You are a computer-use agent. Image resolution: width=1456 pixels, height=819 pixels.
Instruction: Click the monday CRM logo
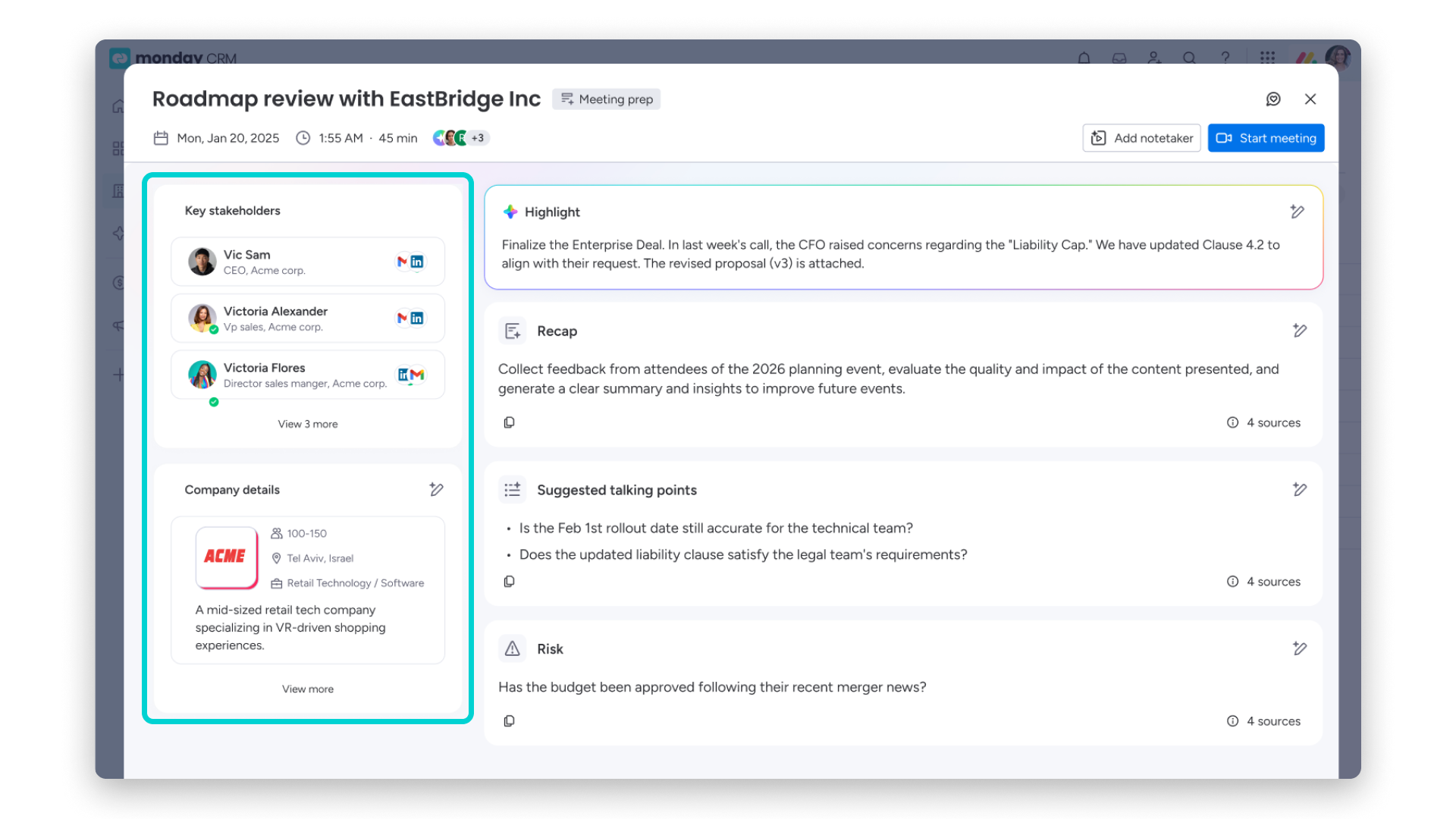pos(173,58)
